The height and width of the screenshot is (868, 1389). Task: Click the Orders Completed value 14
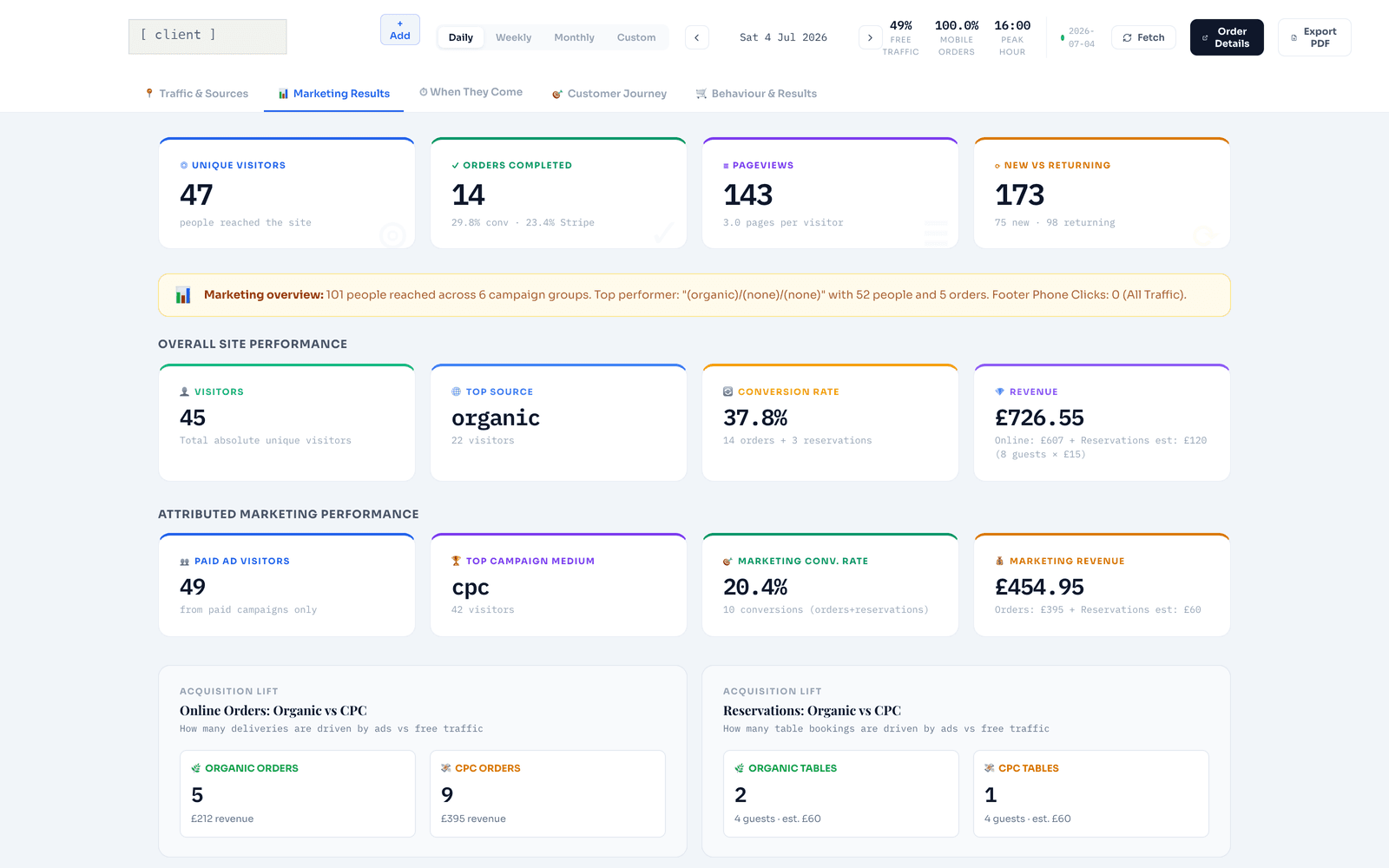(x=468, y=194)
